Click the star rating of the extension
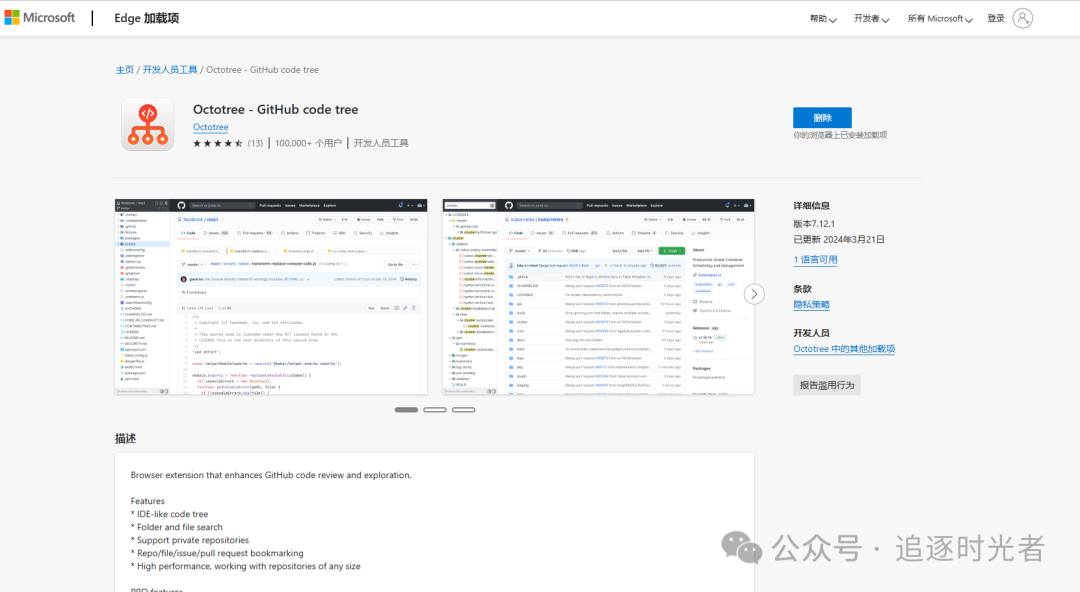This screenshot has height=592, width=1080. 218,143
